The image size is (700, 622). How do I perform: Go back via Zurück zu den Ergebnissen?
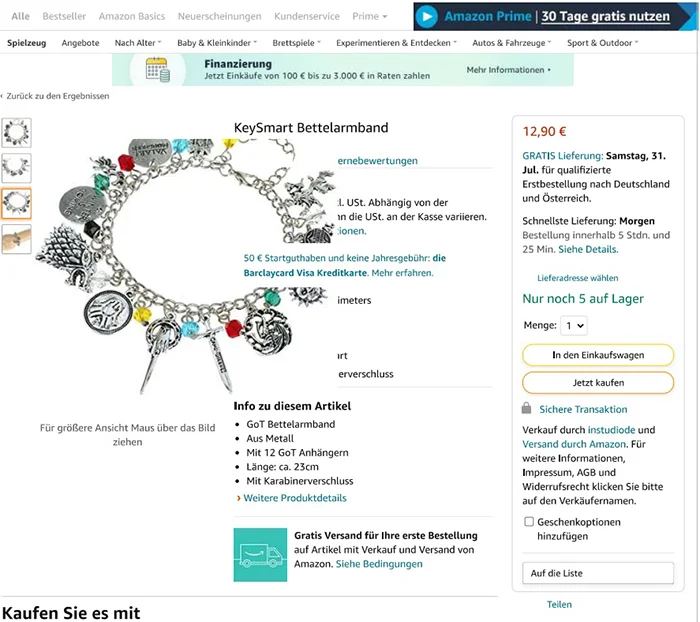click(x=55, y=96)
